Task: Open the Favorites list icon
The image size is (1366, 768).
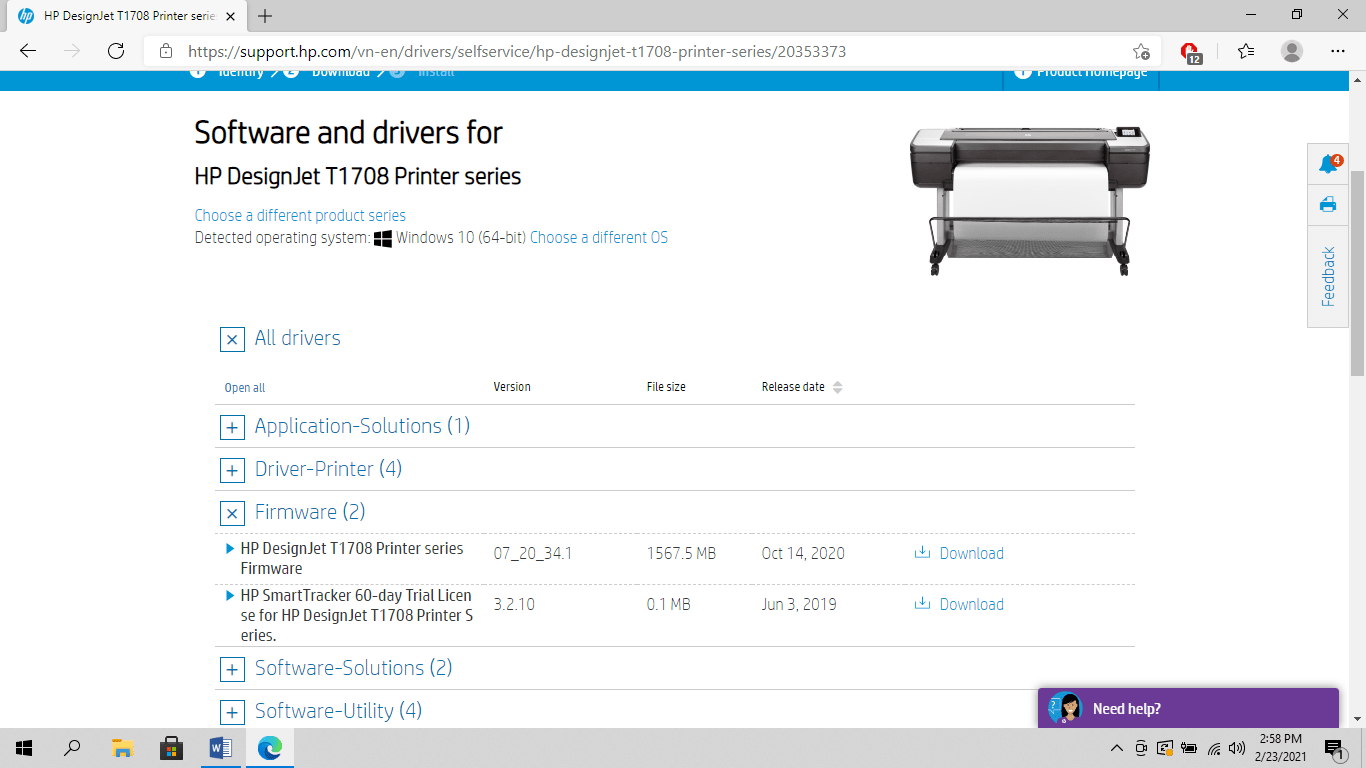Action: [x=1245, y=51]
